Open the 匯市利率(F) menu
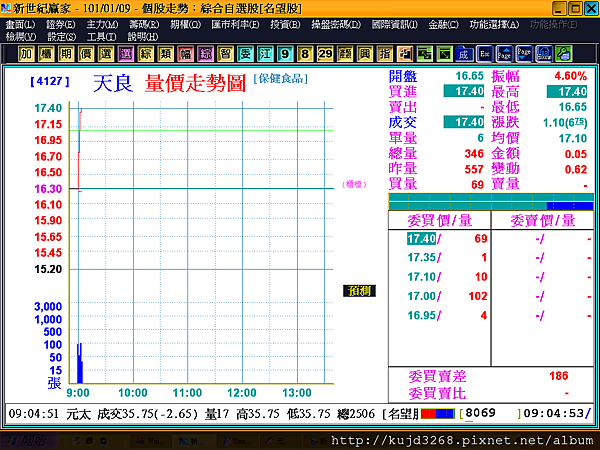 [x=235, y=25]
